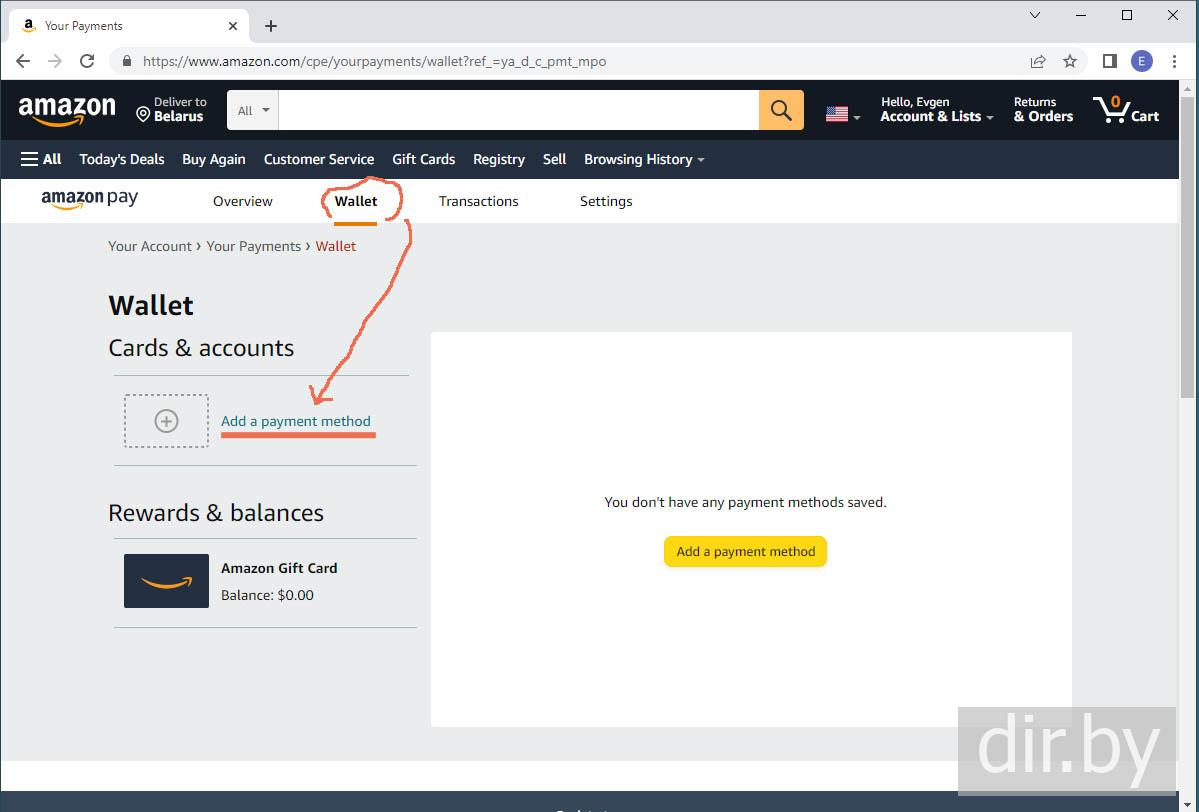Click the Amazon Pay logo
The height and width of the screenshot is (812, 1199).
click(x=89, y=200)
